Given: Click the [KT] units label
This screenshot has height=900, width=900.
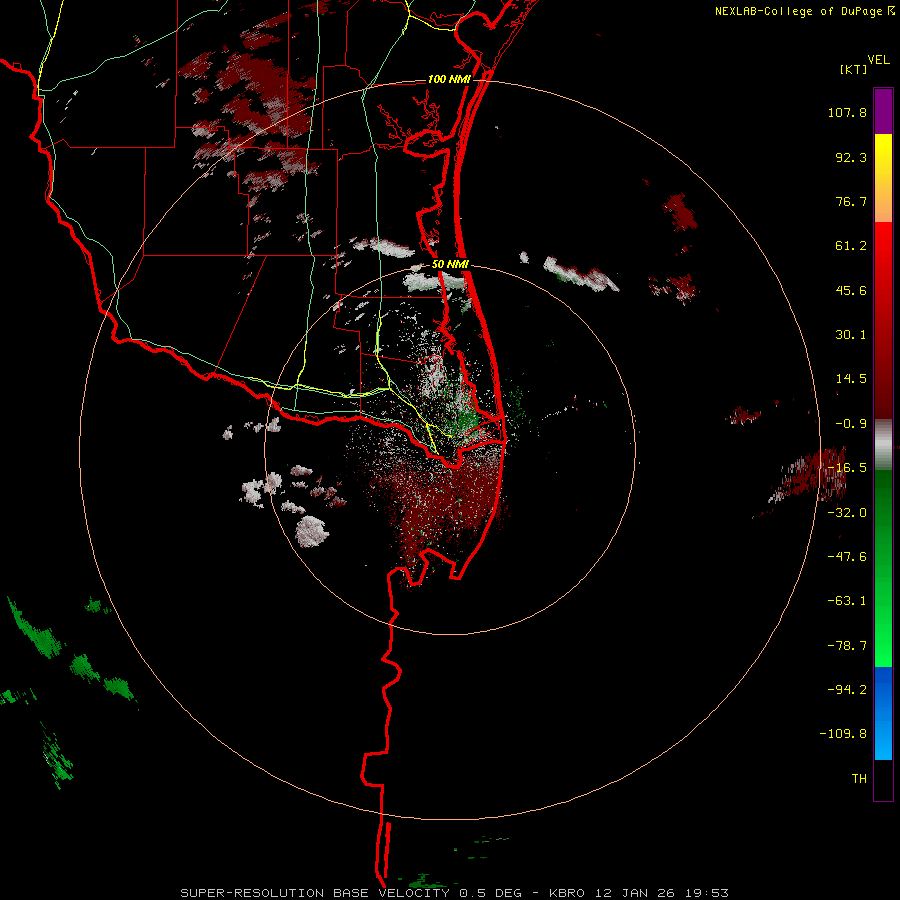Looking at the screenshot, I should click(x=853, y=69).
